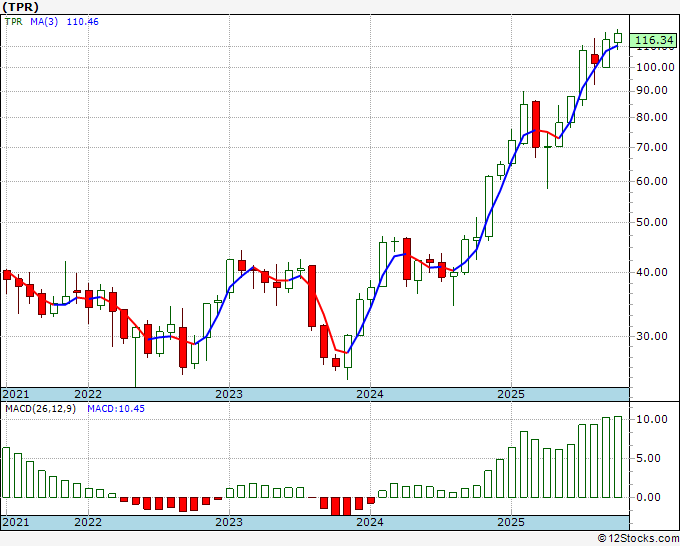Click the 2025 label on price timeline
This screenshot has height=546, width=680.
pyautogui.click(x=511, y=394)
